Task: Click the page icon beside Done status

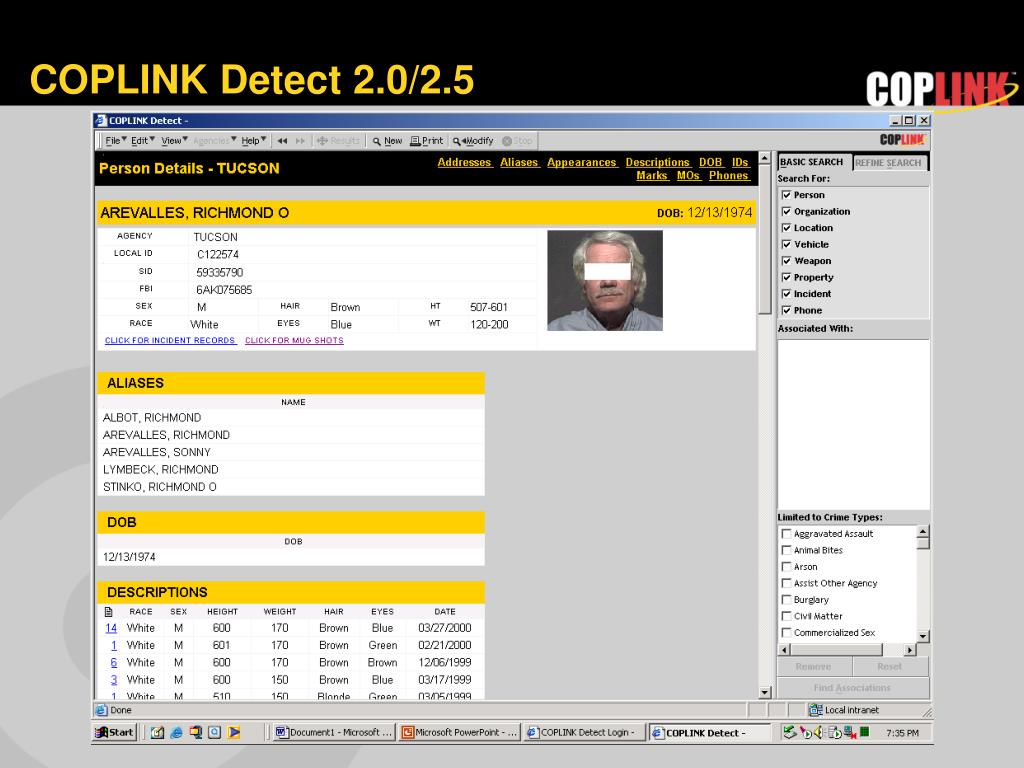Action: pyautogui.click(x=101, y=710)
